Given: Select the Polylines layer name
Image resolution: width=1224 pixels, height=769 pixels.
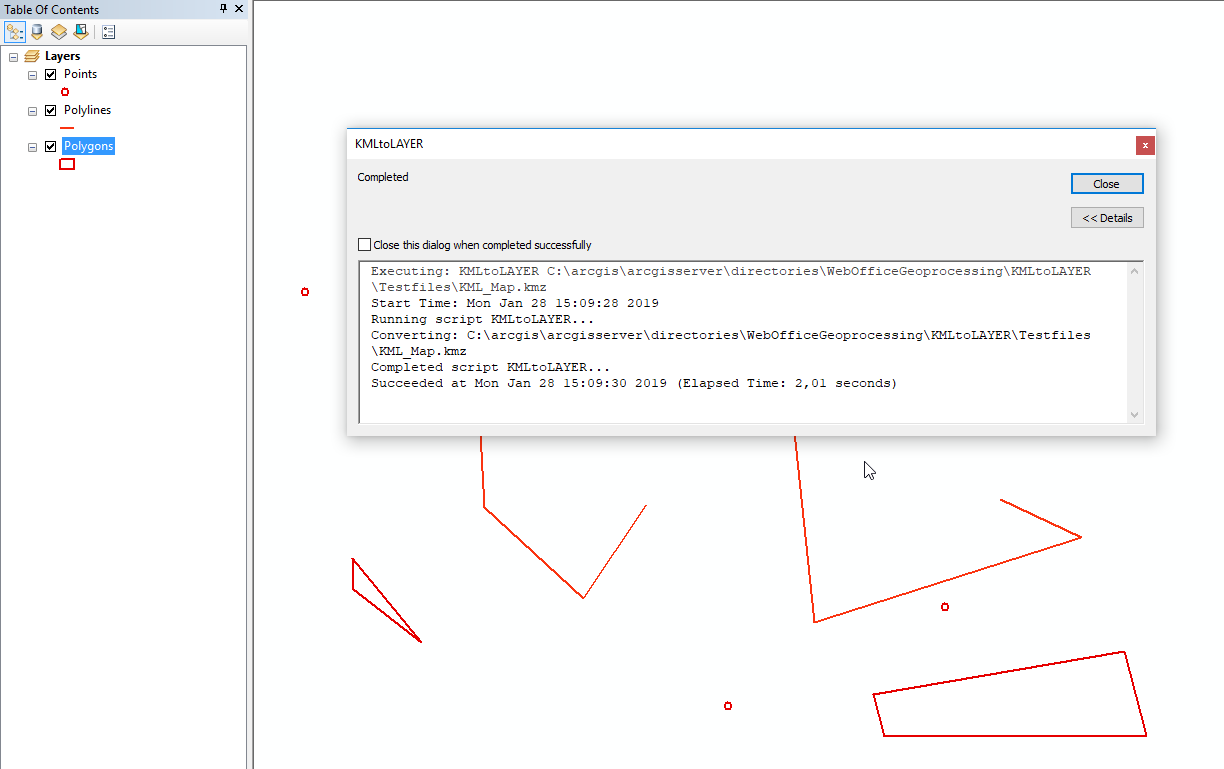Looking at the screenshot, I should click(x=87, y=110).
